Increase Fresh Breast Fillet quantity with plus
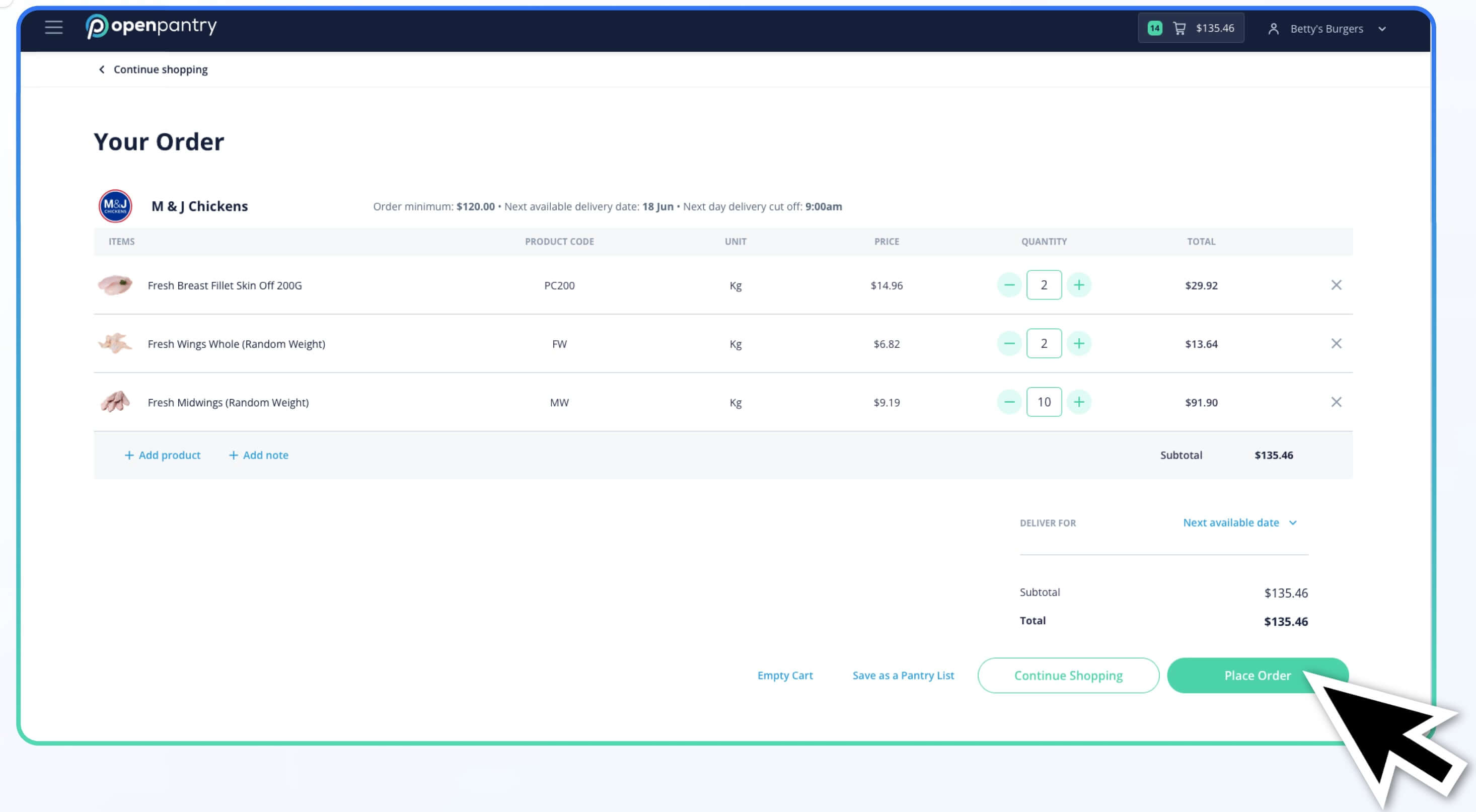1476x812 pixels. click(1078, 285)
